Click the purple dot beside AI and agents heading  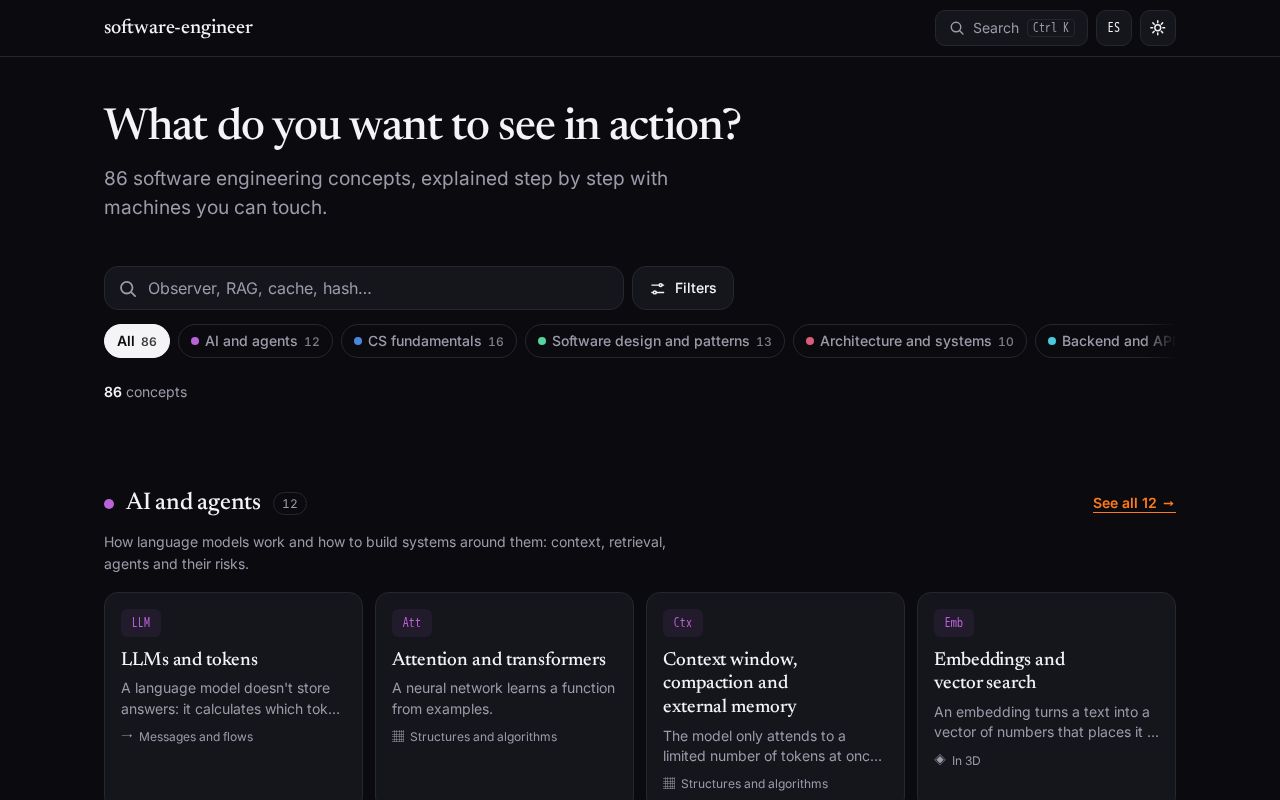[x=109, y=504]
